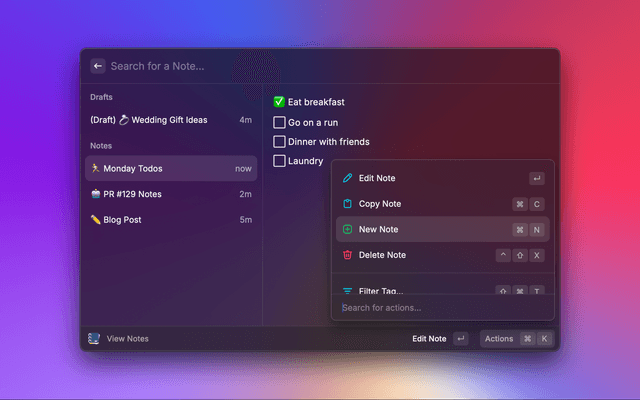Click the View Notes app icon
The image size is (640, 400).
click(94, 339)
